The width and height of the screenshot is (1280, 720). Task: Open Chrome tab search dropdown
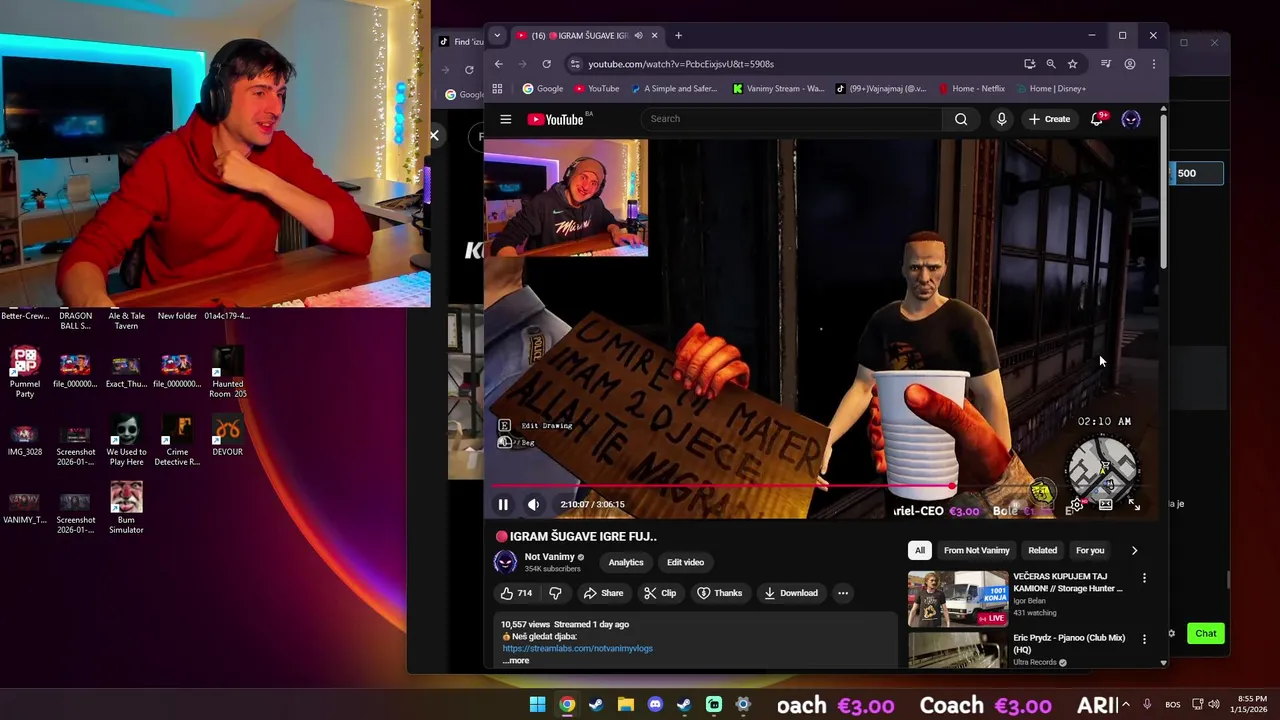click(x=497, y=36)
